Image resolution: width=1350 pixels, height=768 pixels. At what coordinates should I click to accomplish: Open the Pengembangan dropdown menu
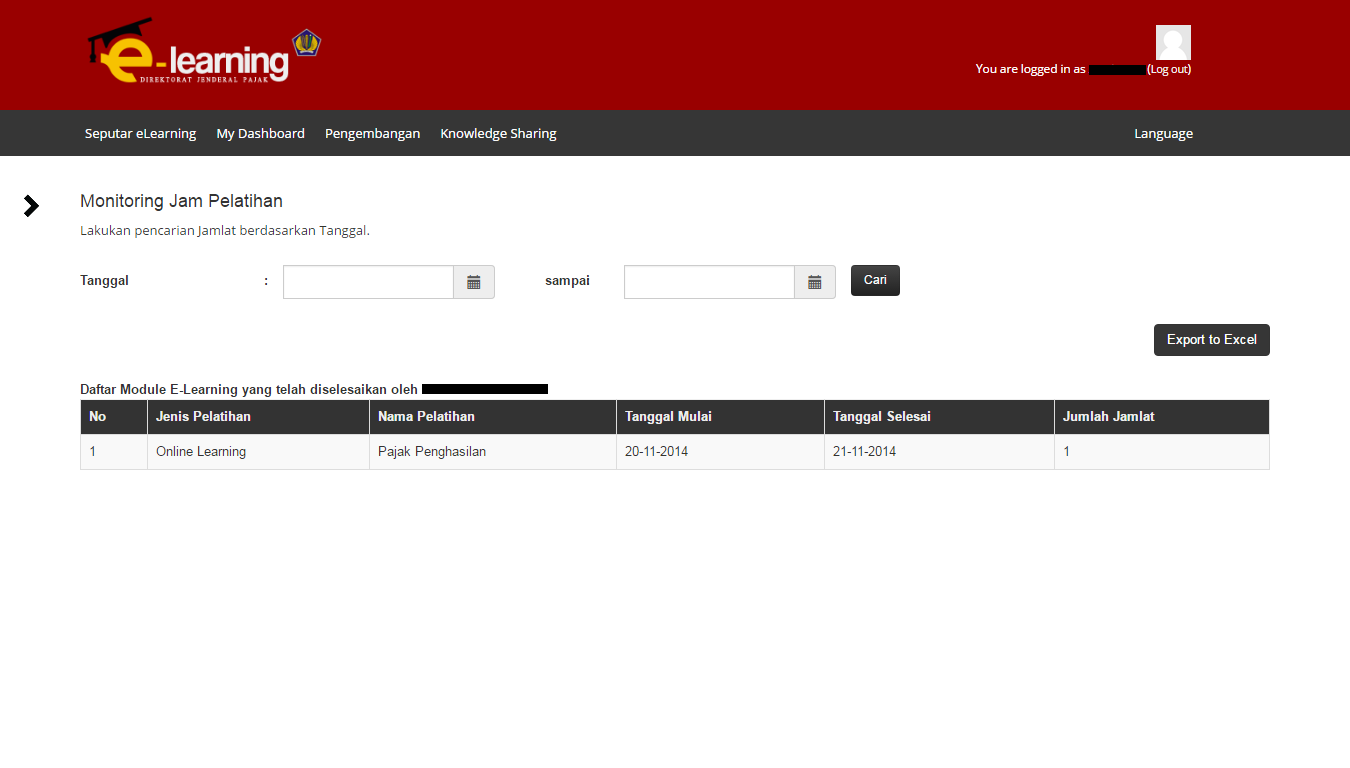pos(372,132)
